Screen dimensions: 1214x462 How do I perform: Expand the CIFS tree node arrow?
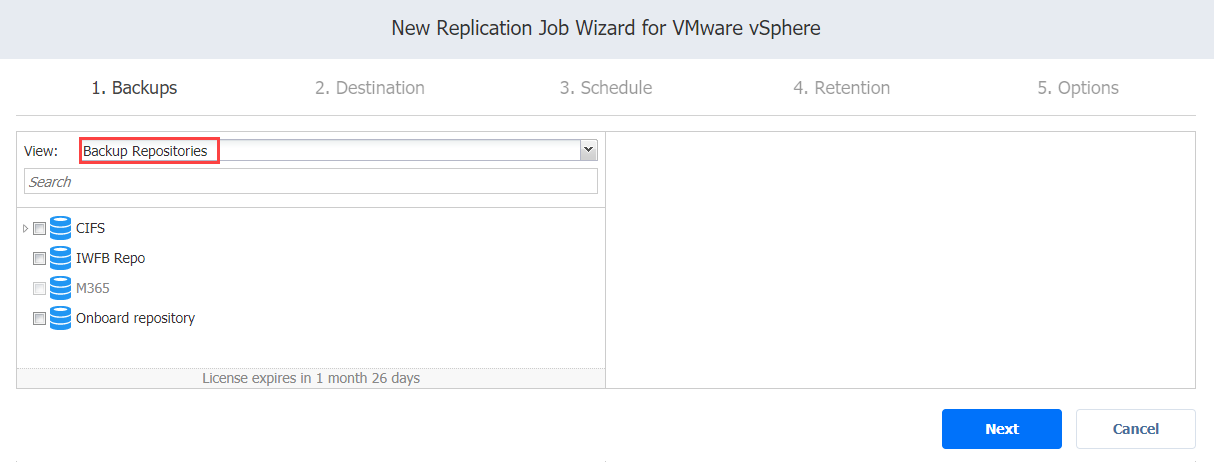(x=25, y=229)
